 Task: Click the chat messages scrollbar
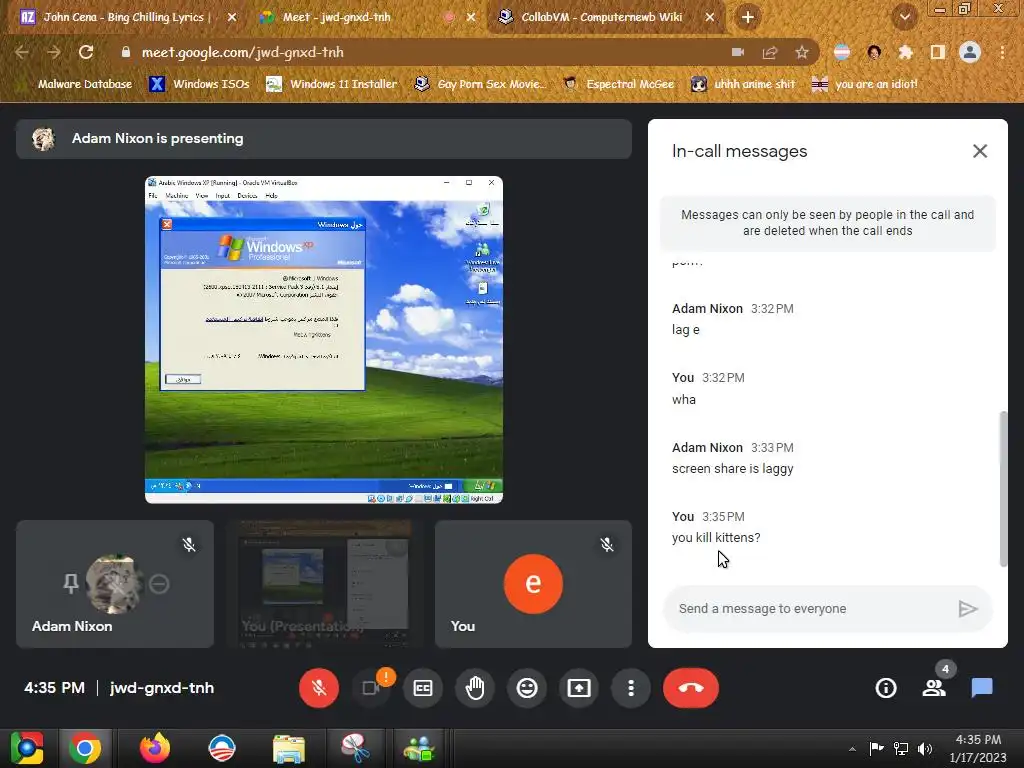click(1003, 488)
